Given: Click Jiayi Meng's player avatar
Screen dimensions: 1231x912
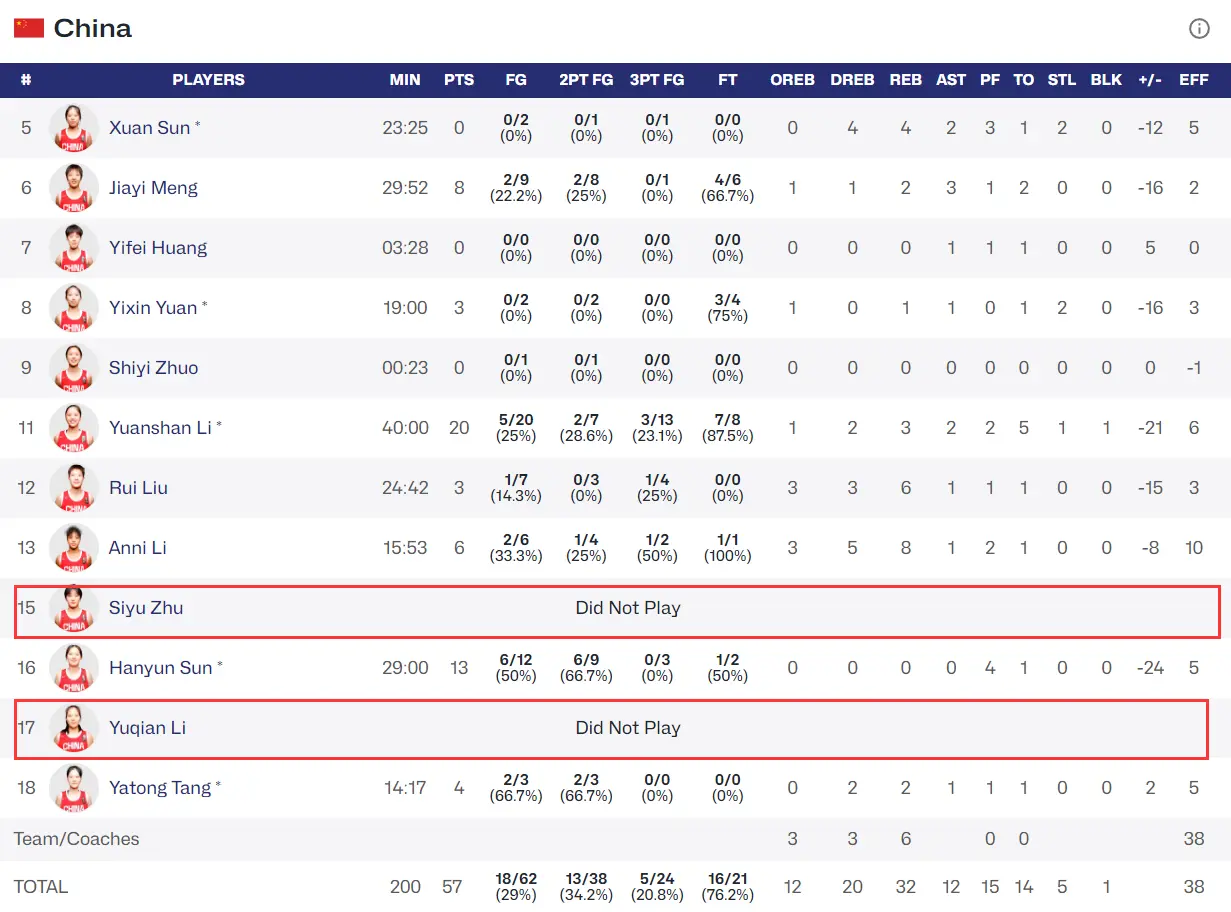Looking at the screenshot, I should click(73, 188).
